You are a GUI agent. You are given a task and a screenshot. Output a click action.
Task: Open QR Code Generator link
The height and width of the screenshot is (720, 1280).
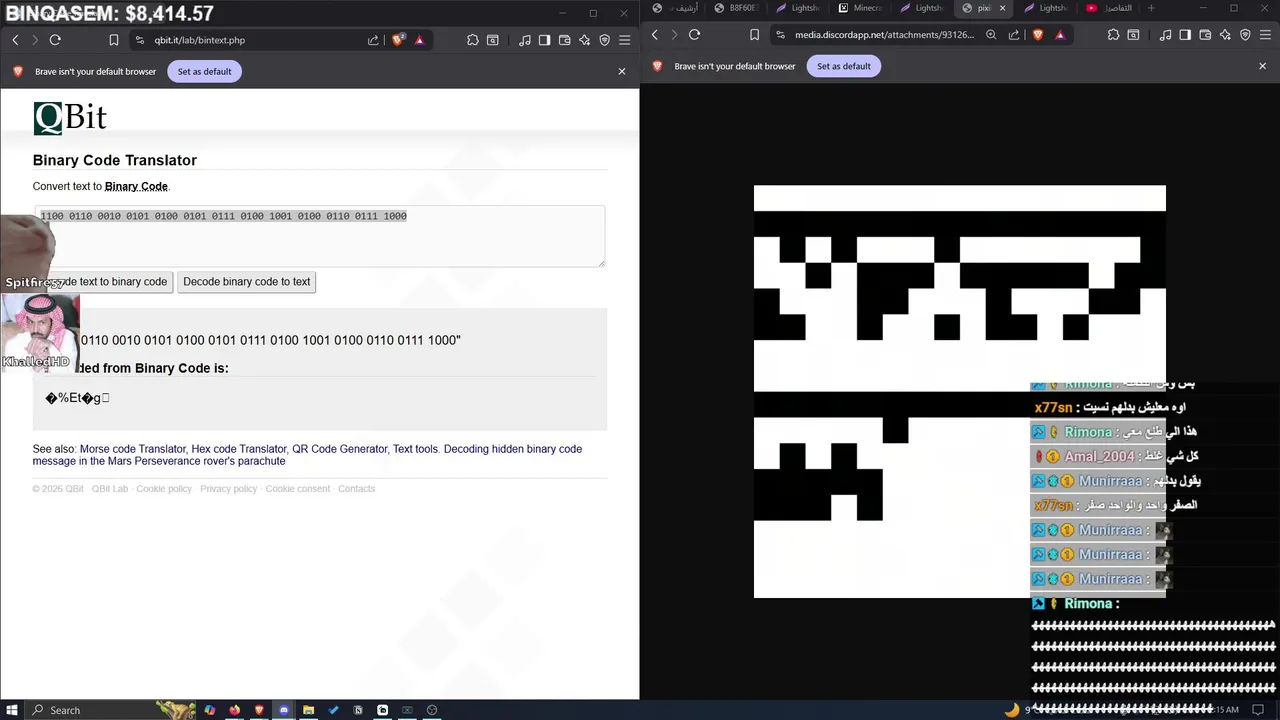(340, 449)
